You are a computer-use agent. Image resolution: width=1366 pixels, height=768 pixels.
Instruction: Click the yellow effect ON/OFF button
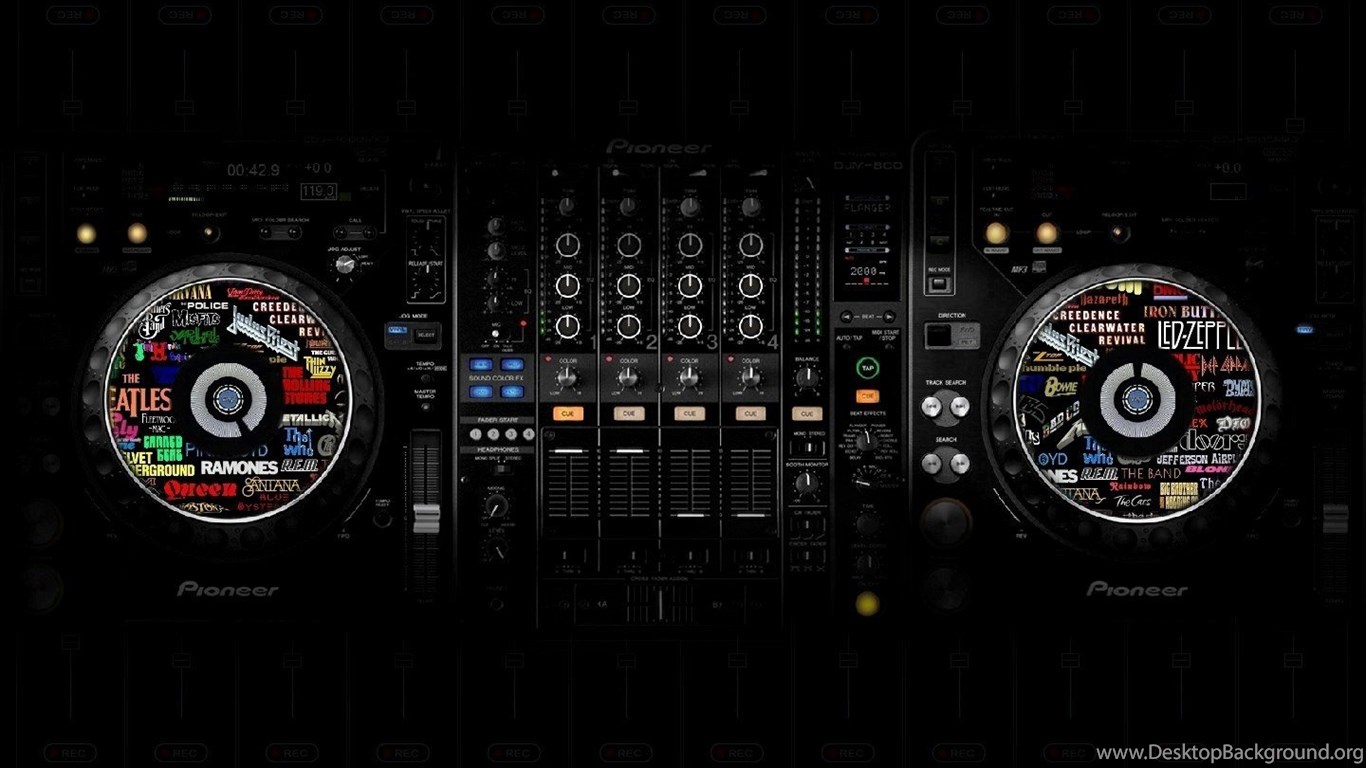pos(867,603)
